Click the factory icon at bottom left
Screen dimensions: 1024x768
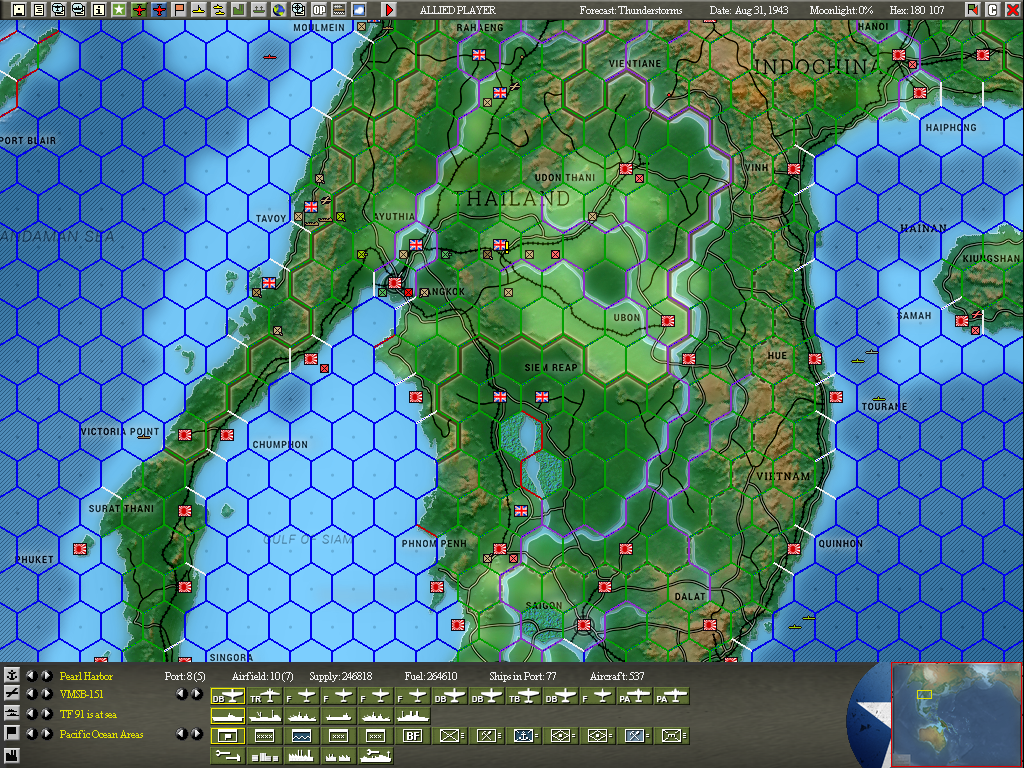(11, 756)
